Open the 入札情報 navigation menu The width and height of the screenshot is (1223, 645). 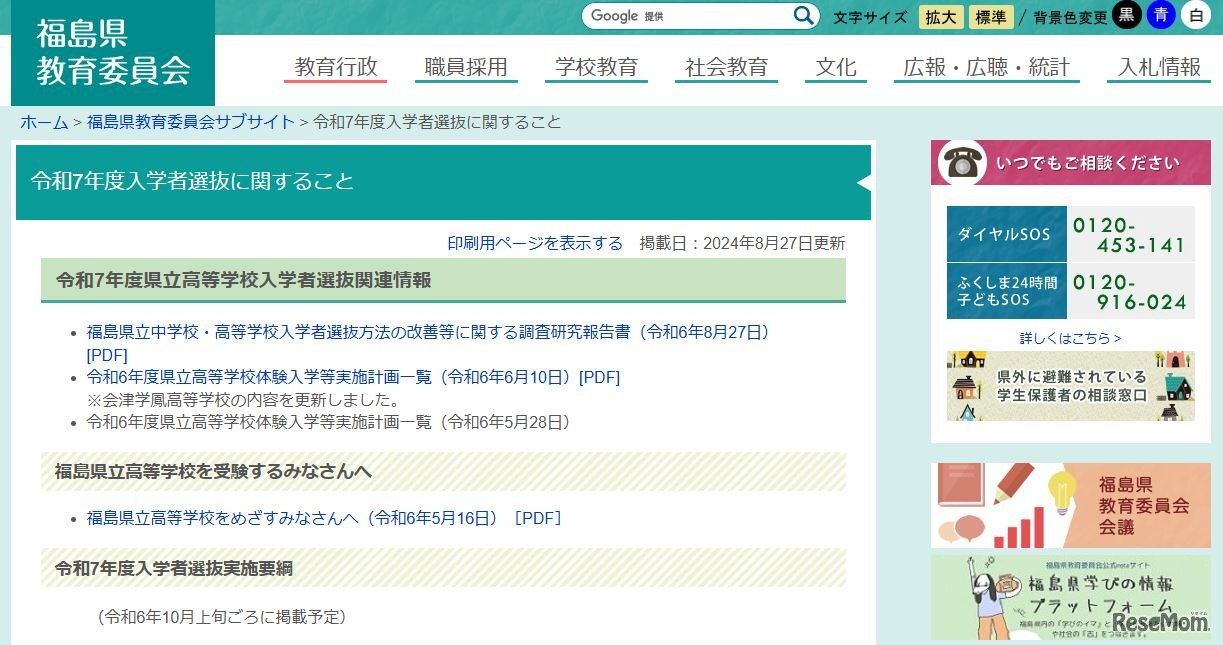1158,66
